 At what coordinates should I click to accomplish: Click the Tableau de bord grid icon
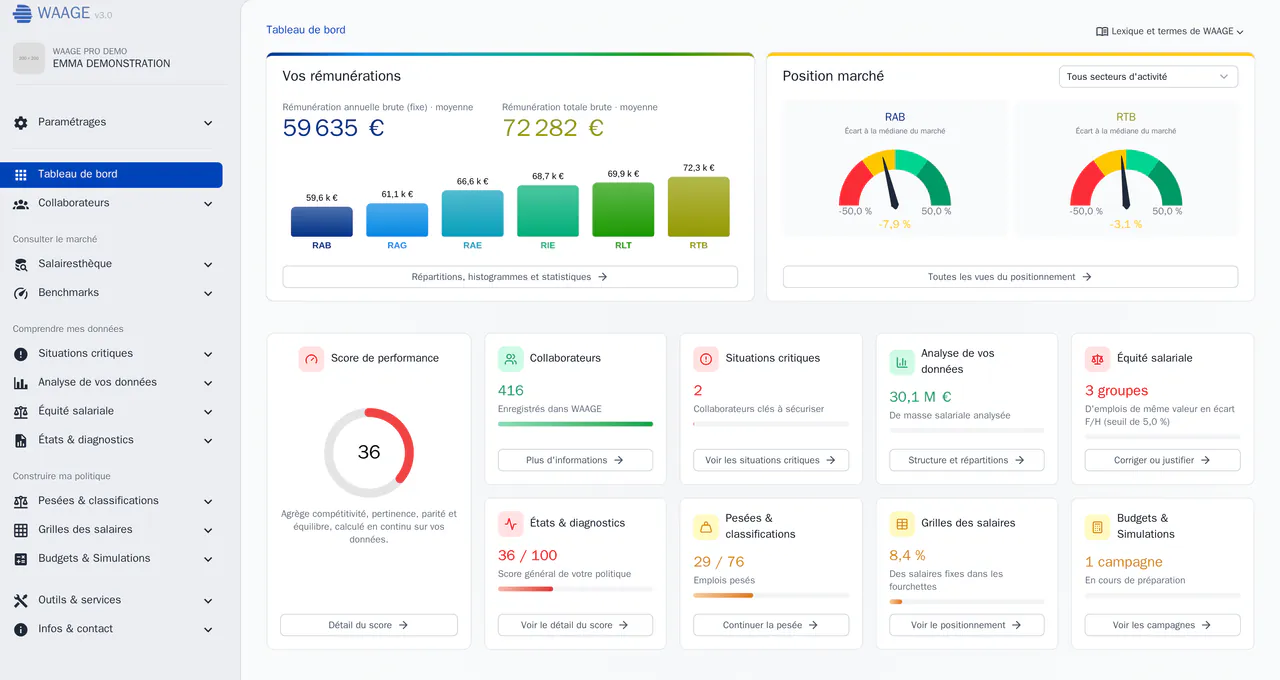click(x=21, y=175)
